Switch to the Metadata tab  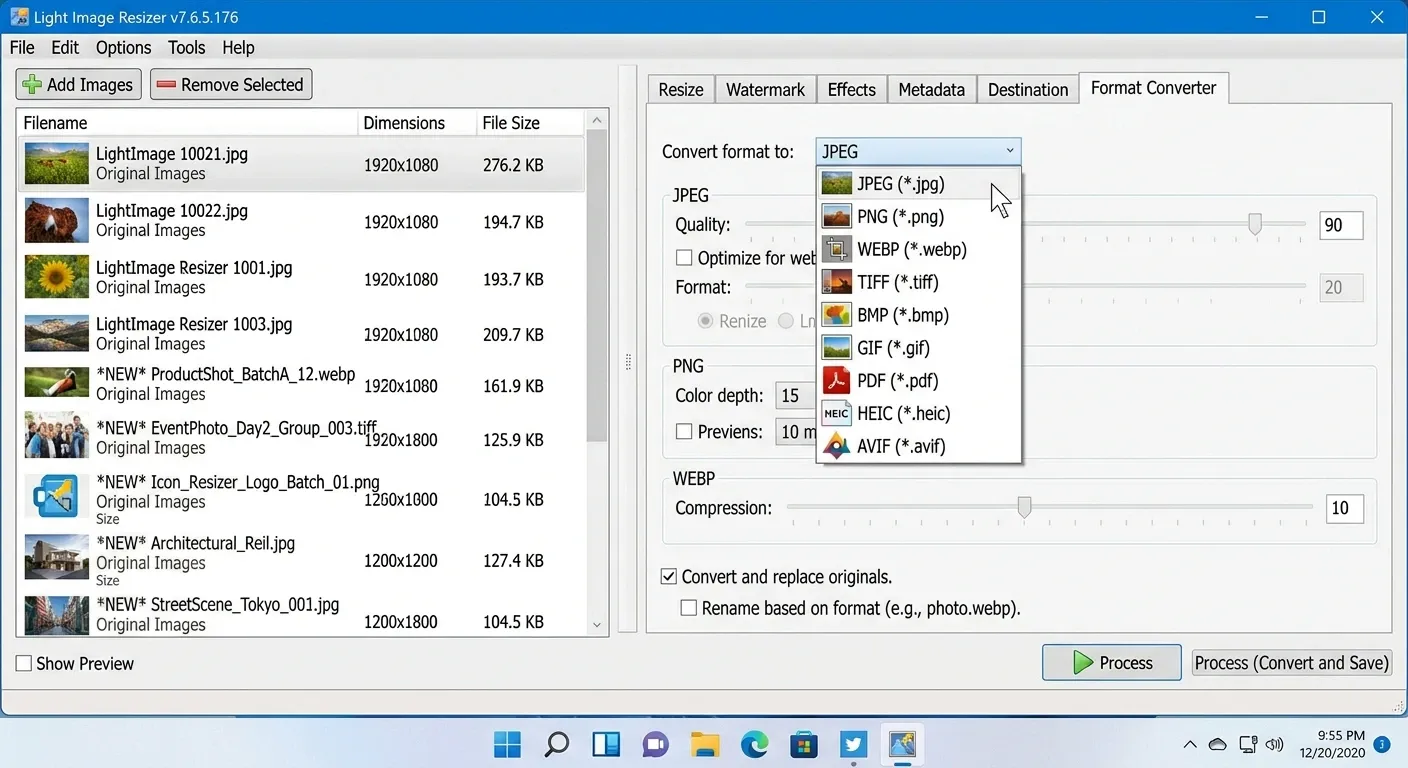click(931, 90)
